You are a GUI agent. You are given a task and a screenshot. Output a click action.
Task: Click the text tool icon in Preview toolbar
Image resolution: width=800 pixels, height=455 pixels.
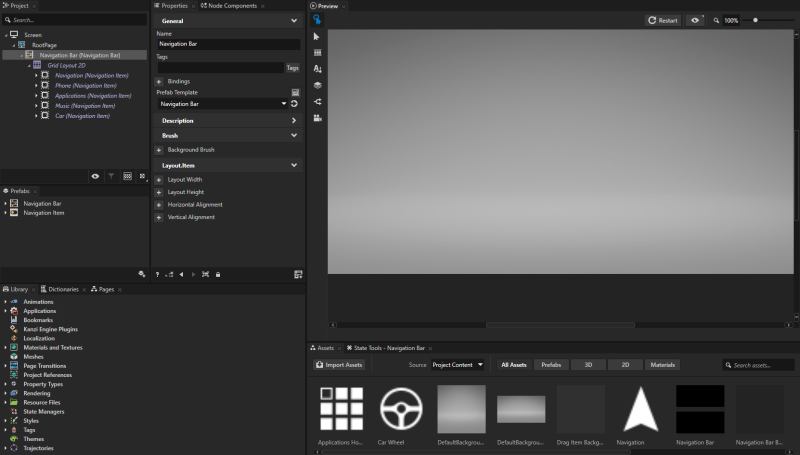pos(317,69)
